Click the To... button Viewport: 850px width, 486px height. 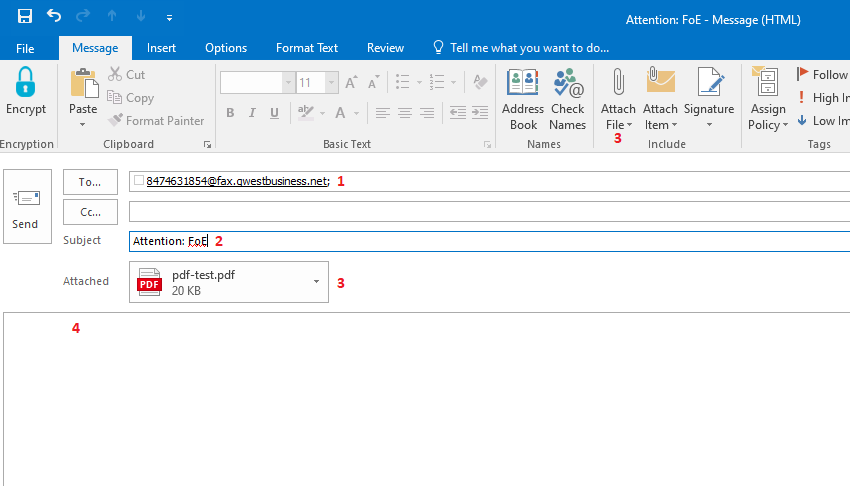click(90, 182)
